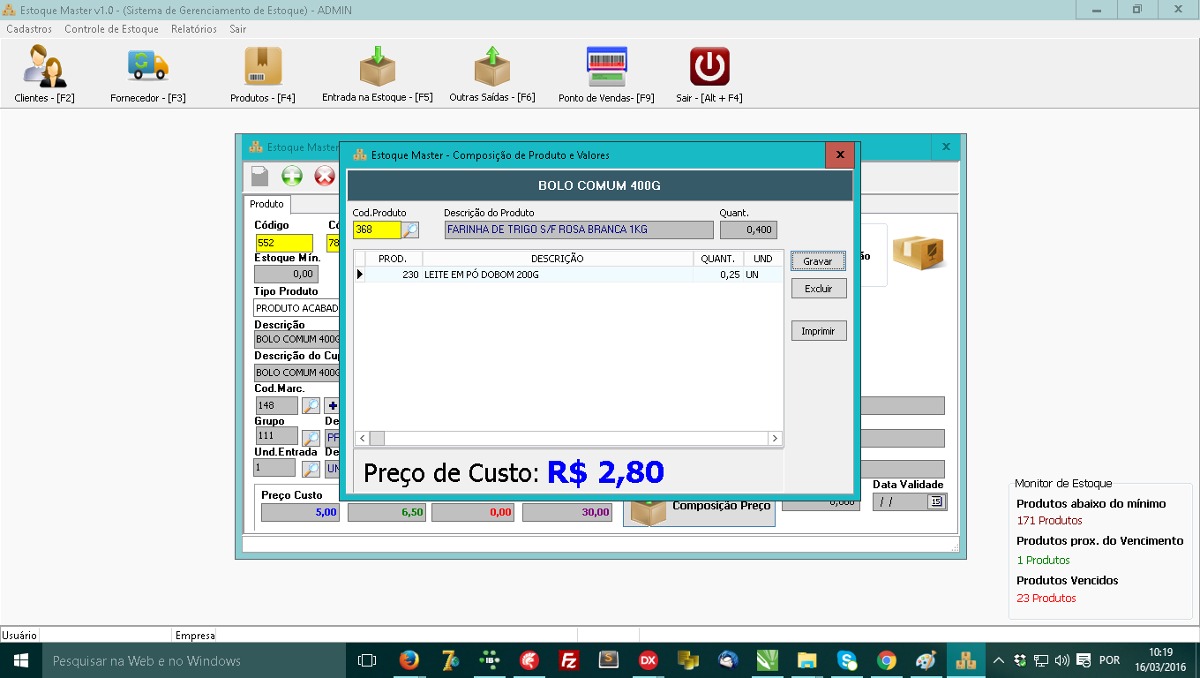Click the Windows search box
The width and height of the screenshot is (1200, 678).
pyautogui.click(x=194, y=660)
